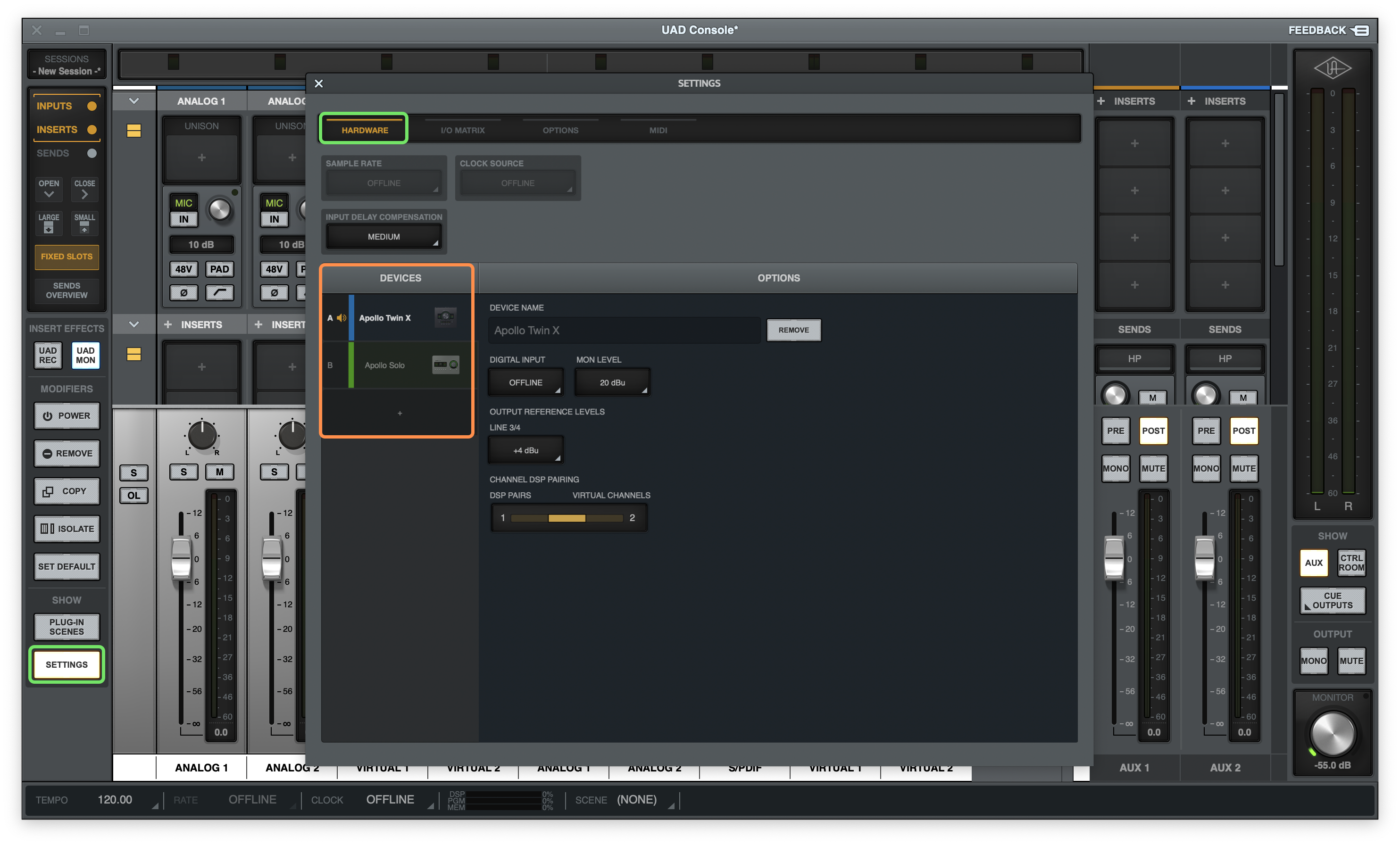The width and height of the screenshot is (1400, 845).
Task: Switch to the Hardware tab
Action: point(364,130)
